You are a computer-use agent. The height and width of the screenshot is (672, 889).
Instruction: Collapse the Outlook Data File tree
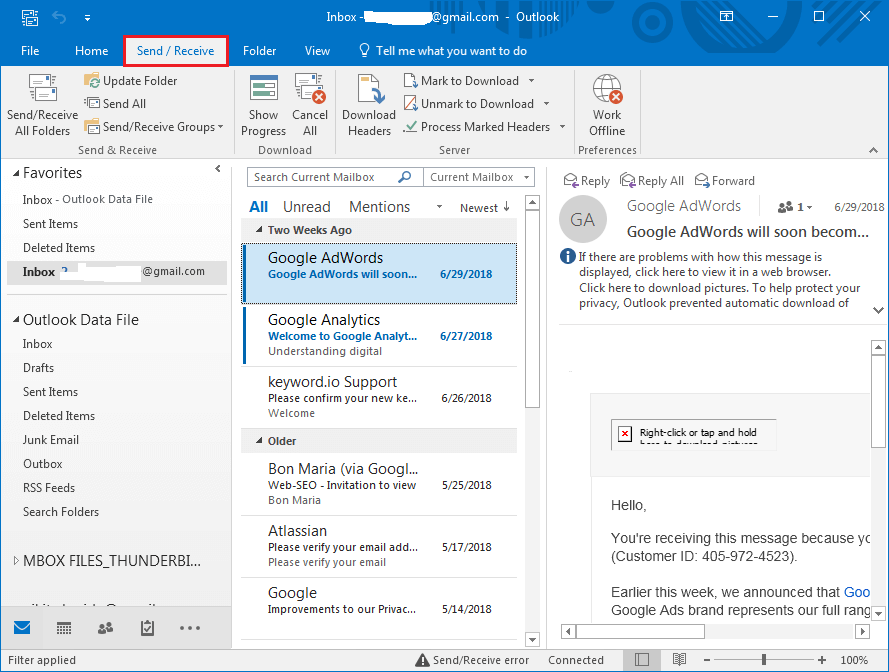(16, 320)
